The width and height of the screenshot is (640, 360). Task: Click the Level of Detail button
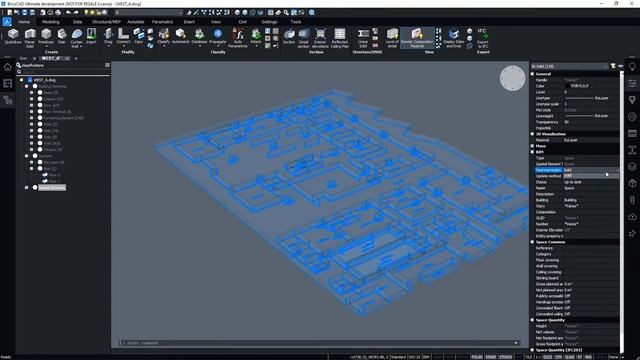[392, 38]
